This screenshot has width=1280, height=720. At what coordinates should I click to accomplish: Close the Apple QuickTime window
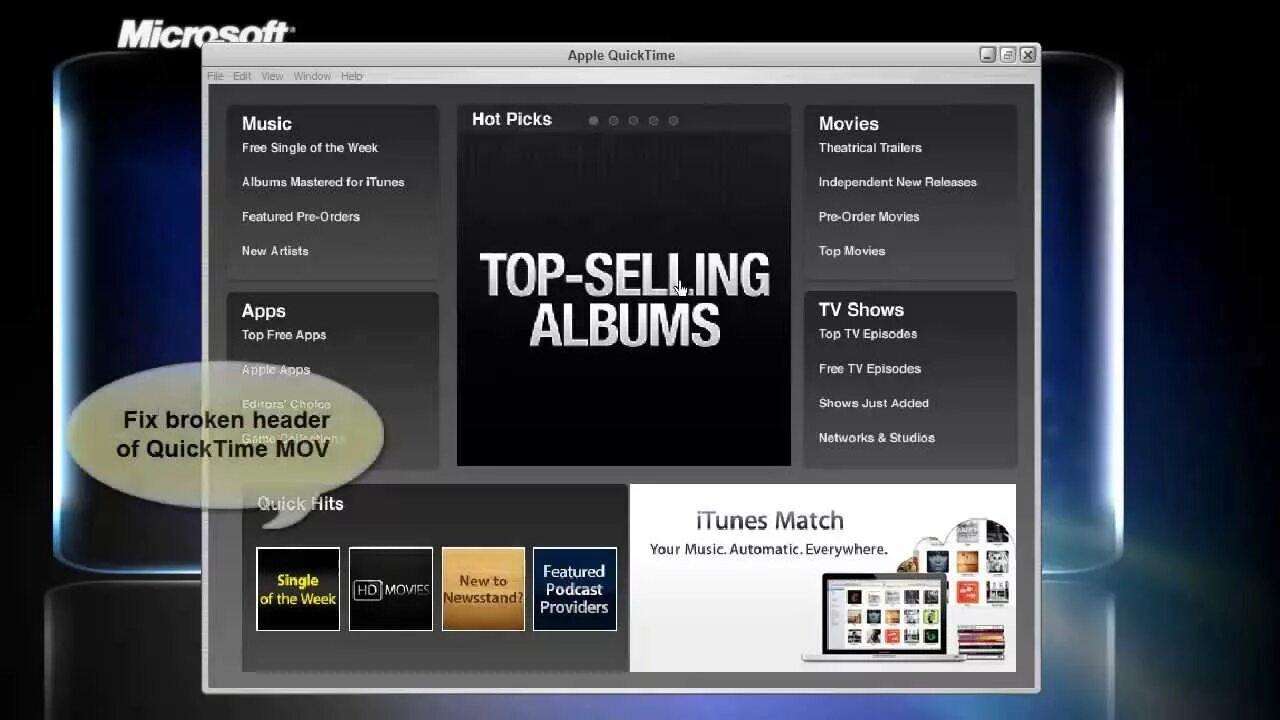tap(1028, 55)
